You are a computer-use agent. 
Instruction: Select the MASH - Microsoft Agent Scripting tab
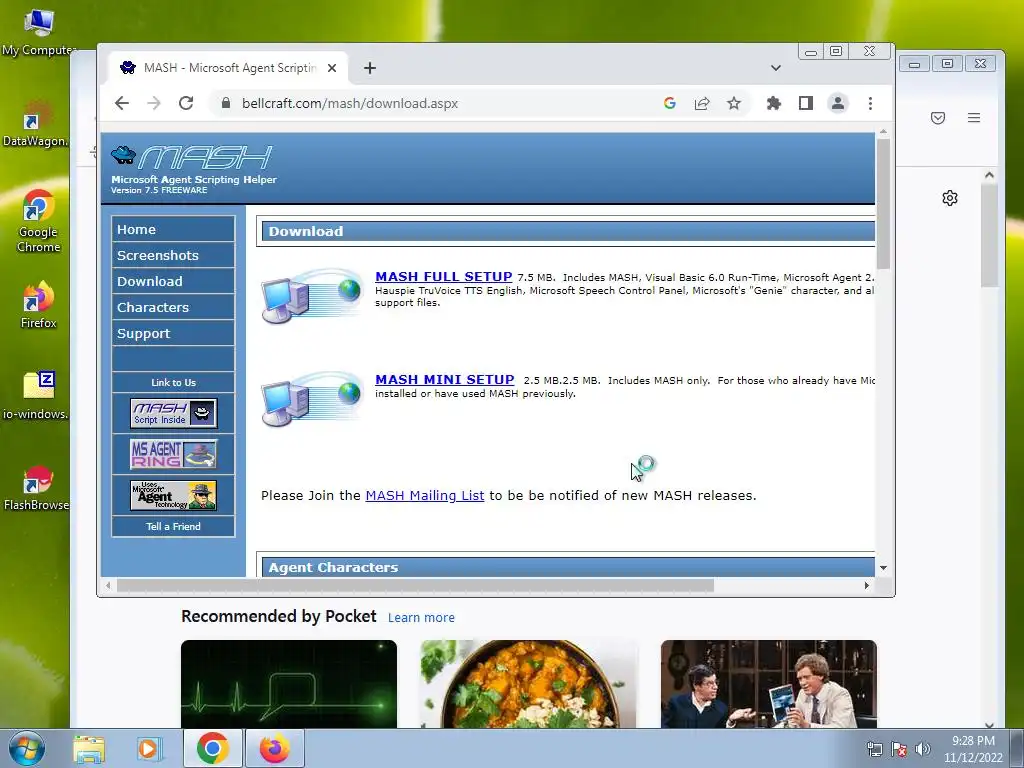coord(228,68)
